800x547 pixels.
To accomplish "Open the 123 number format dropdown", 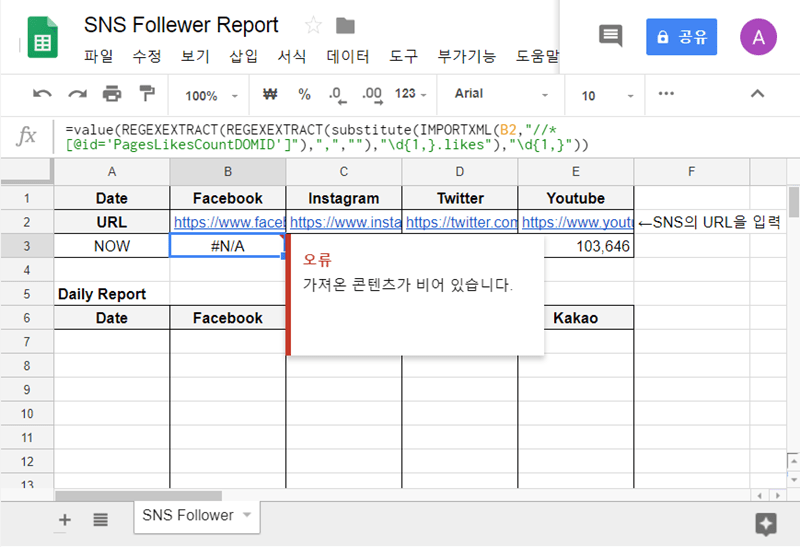I will point(410,94).
